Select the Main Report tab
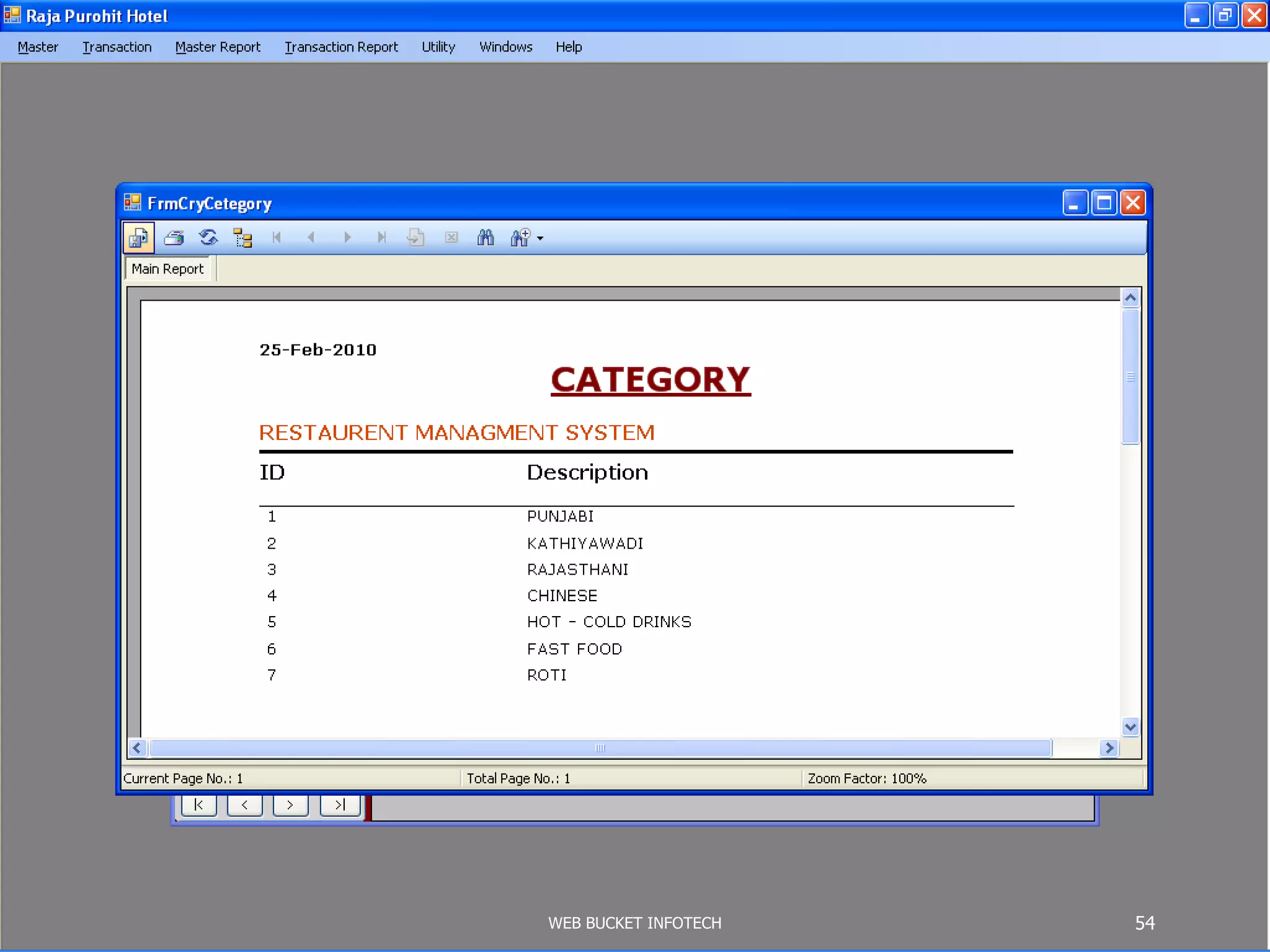Image resolution: width=1270 pixels, height=952 pixels. [167, 269]
